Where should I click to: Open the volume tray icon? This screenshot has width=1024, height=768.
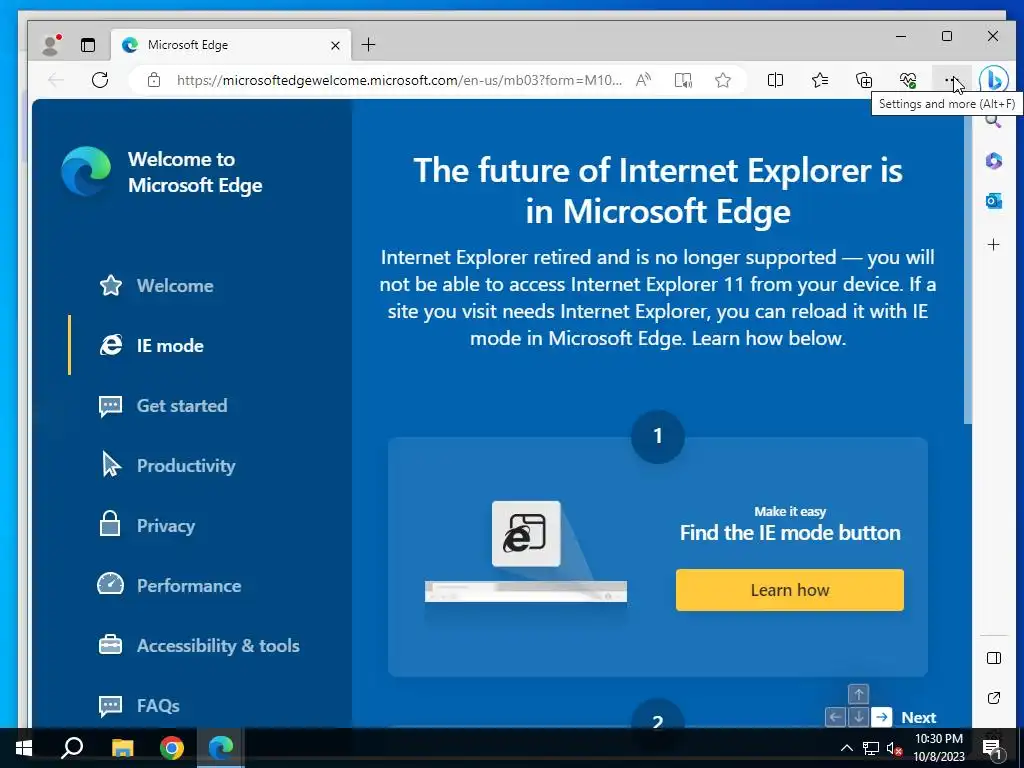pyautogui.click(x=894, y=748)
